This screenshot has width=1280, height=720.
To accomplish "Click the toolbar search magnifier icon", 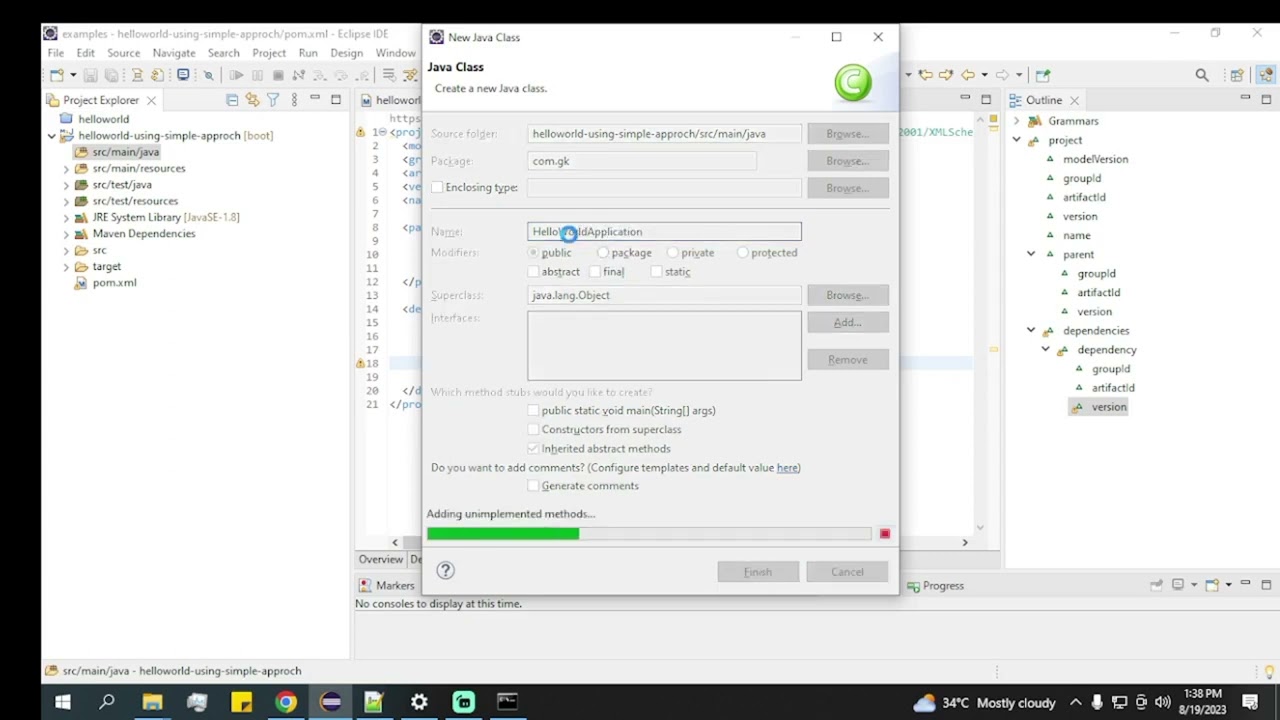I will [x=1202, y=75].
